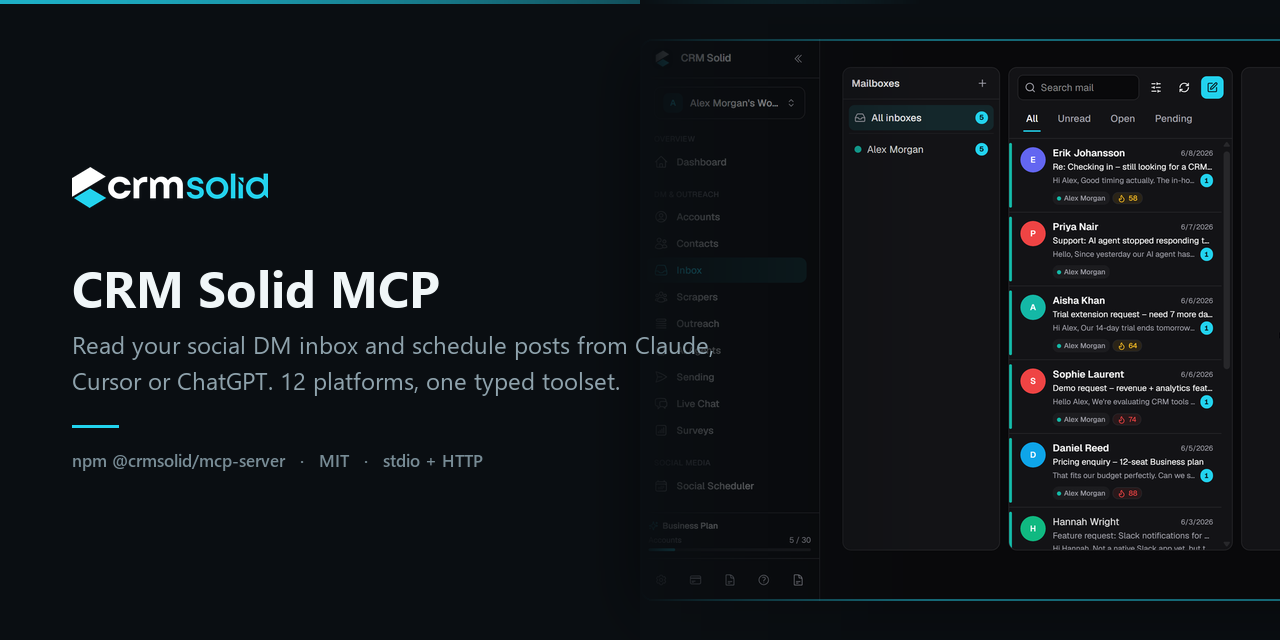Click the score 64 badge on Aisha's message
1280x640 pixels.
(1127, 346)
